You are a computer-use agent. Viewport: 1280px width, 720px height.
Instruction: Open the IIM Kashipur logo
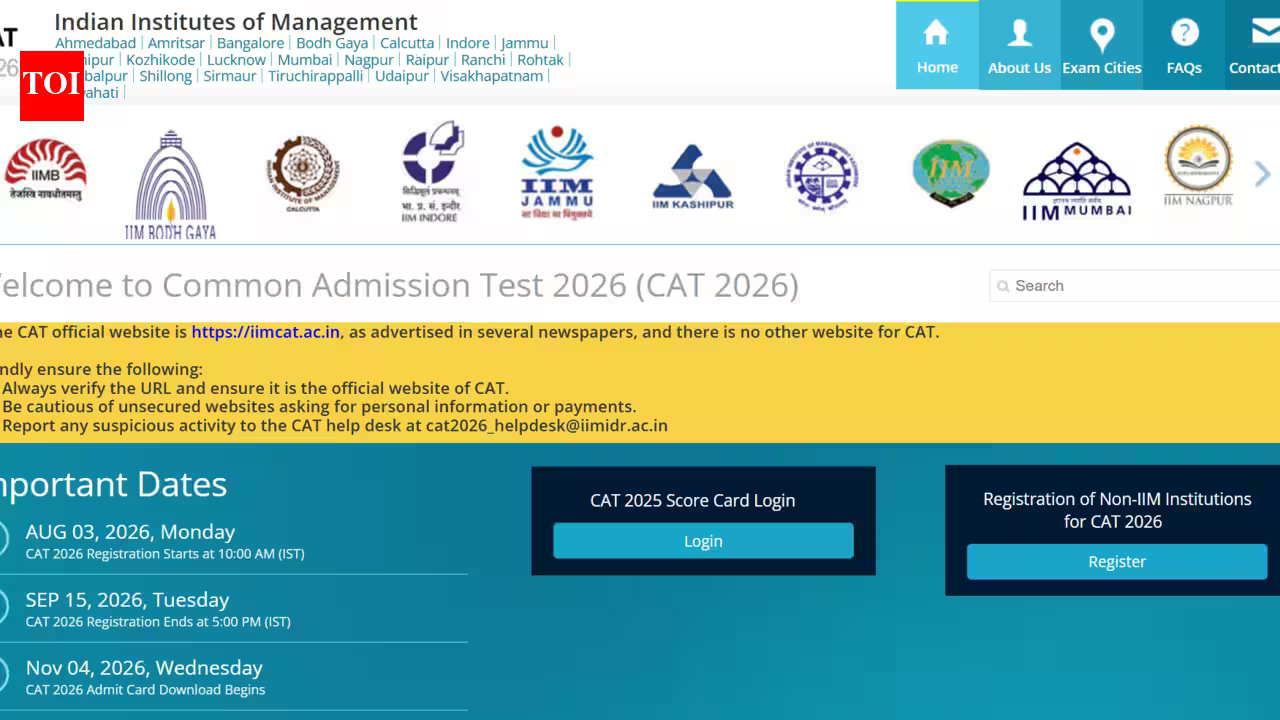692,177
